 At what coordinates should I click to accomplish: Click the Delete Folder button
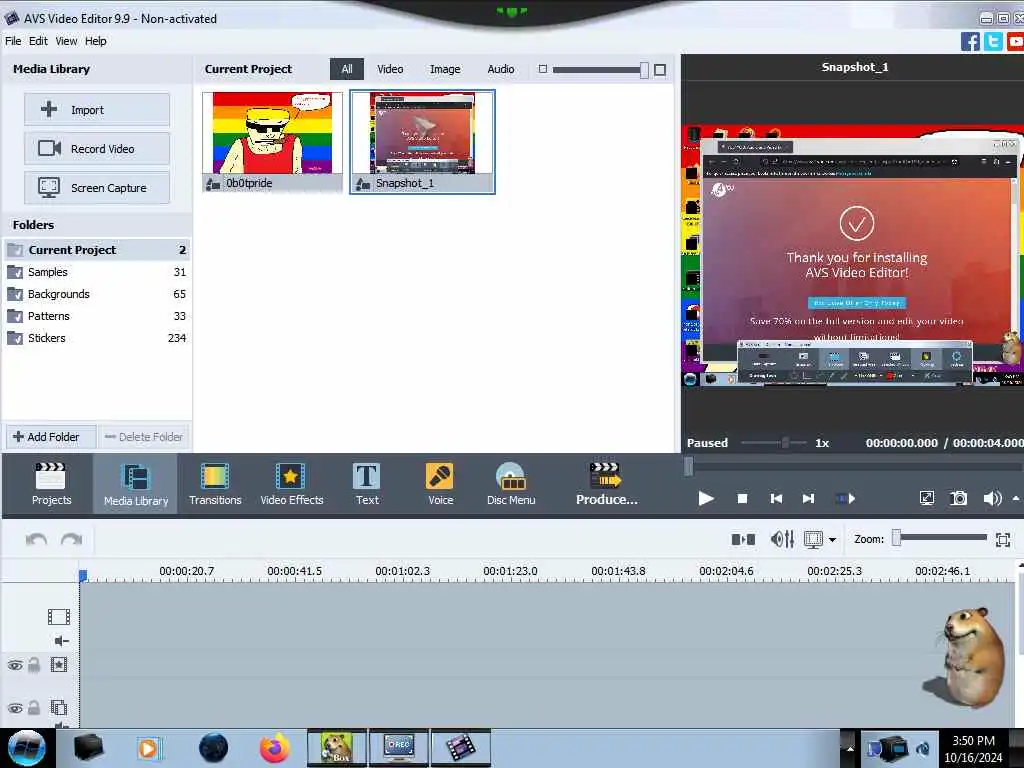pyautogui.click(x=144, y=437)
